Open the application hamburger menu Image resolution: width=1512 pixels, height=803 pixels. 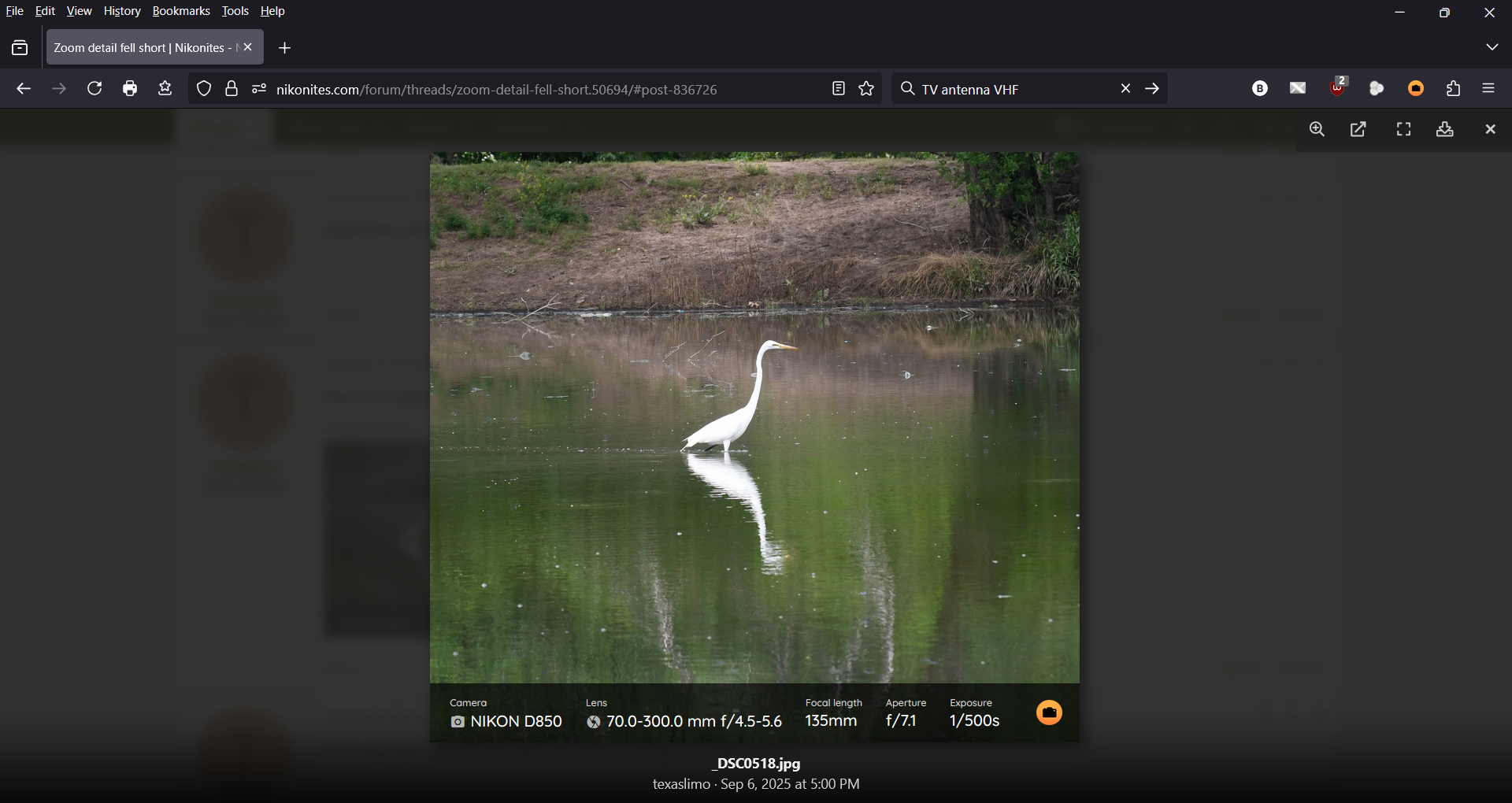pyautogui.click(x=1489, y=89)
